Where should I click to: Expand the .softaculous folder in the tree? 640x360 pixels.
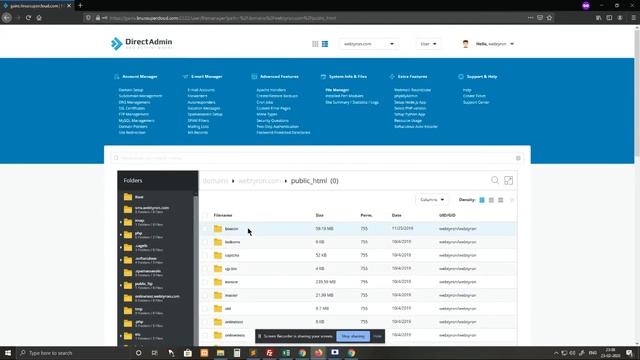(121, 260)
